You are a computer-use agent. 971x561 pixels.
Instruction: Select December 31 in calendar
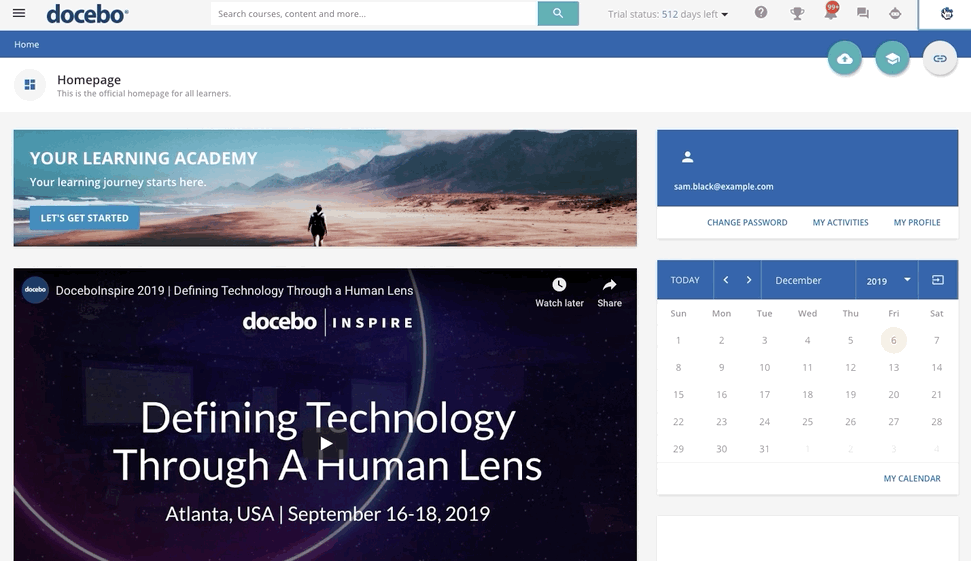(764, 449)
